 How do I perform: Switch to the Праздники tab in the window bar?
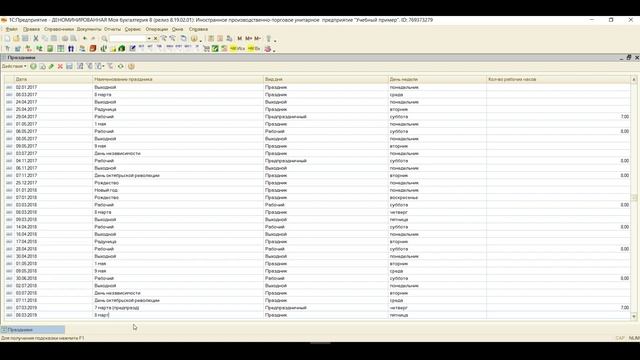tap(33, 329)
